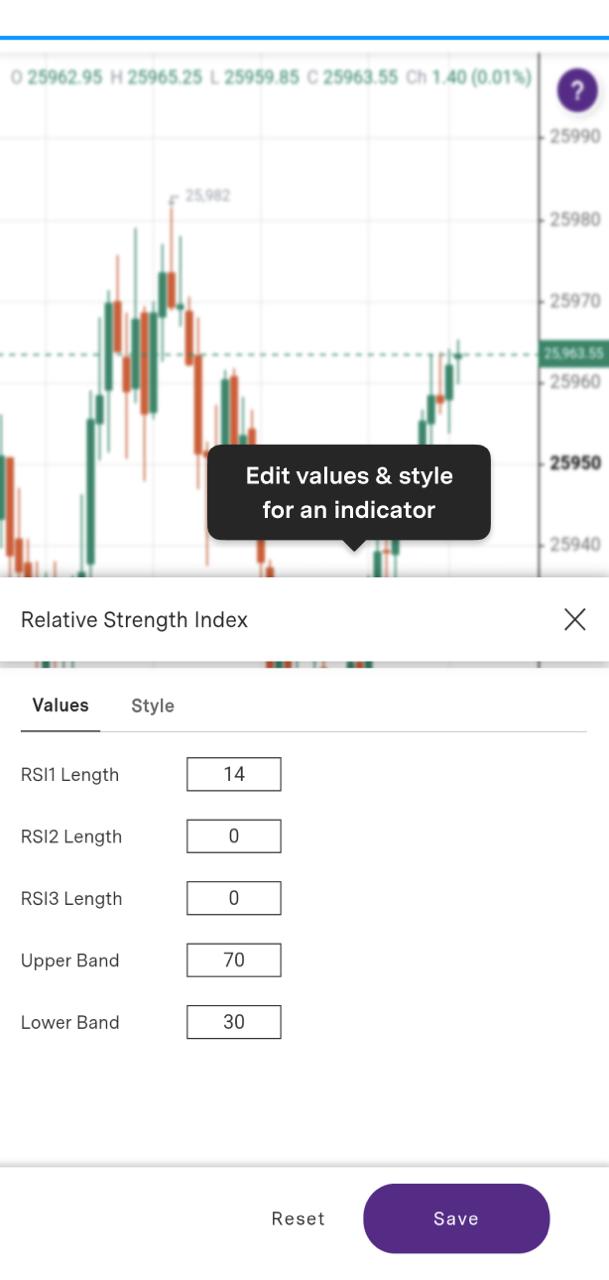Tap the bold 25950 axis label

click(x=575, y=463)
